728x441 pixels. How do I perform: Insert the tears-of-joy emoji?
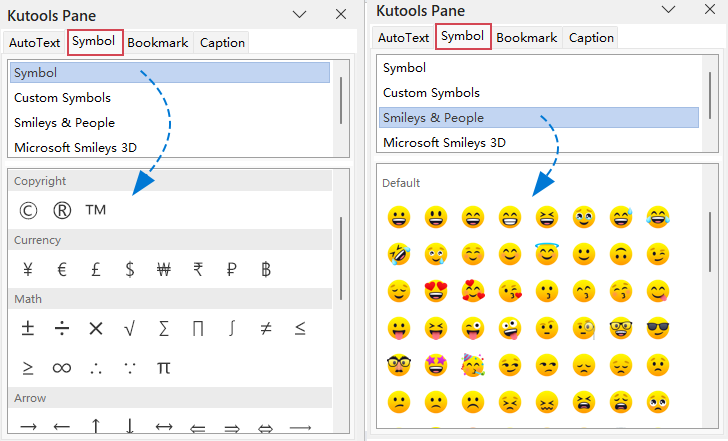[658, 217]
